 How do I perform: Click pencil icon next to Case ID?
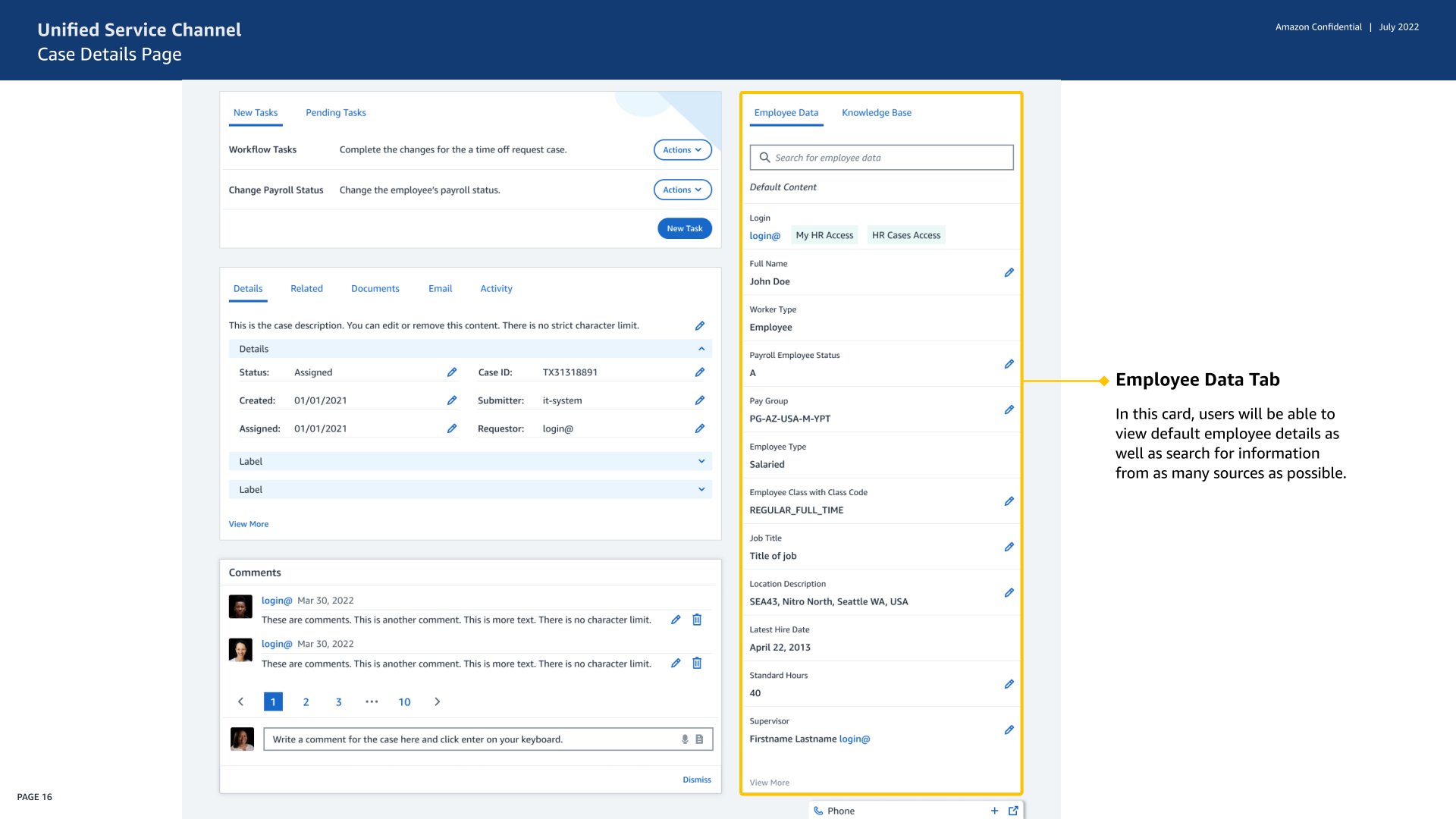click(x=699, y=372)
